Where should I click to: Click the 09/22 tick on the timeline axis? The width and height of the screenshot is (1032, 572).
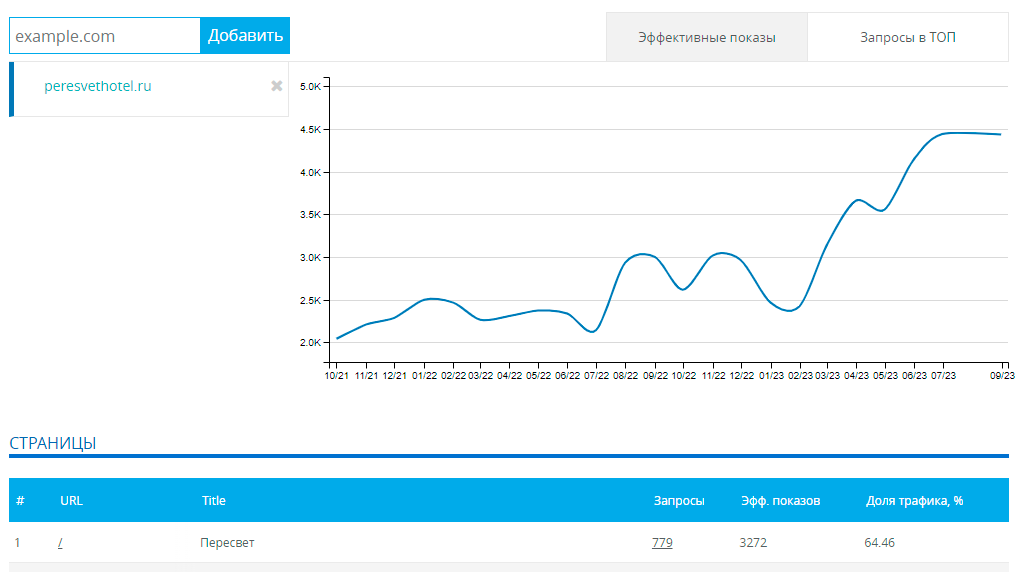(655, 375)
